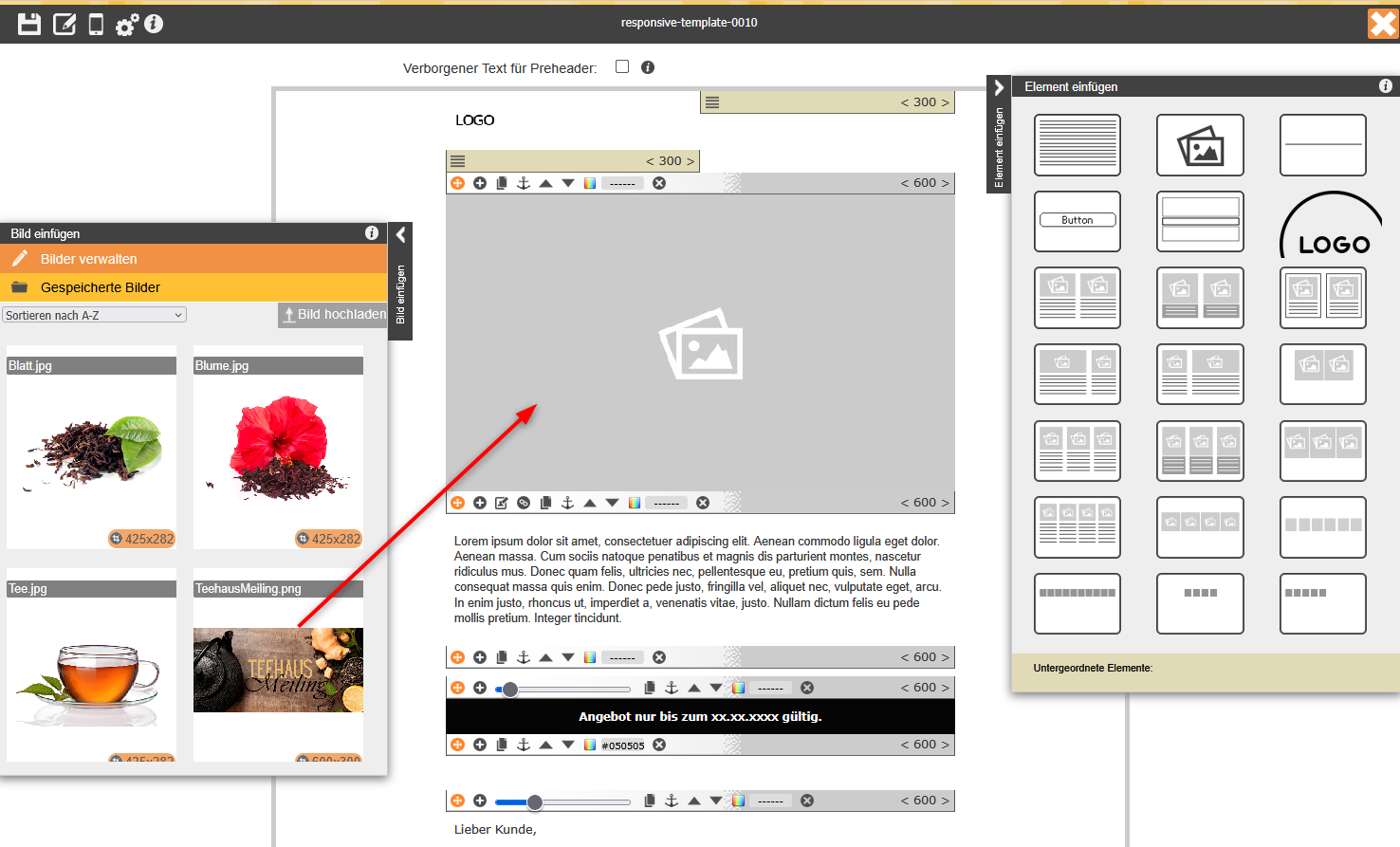Delete the black banner block with #050505 X icon

click(x=659, y=746)
